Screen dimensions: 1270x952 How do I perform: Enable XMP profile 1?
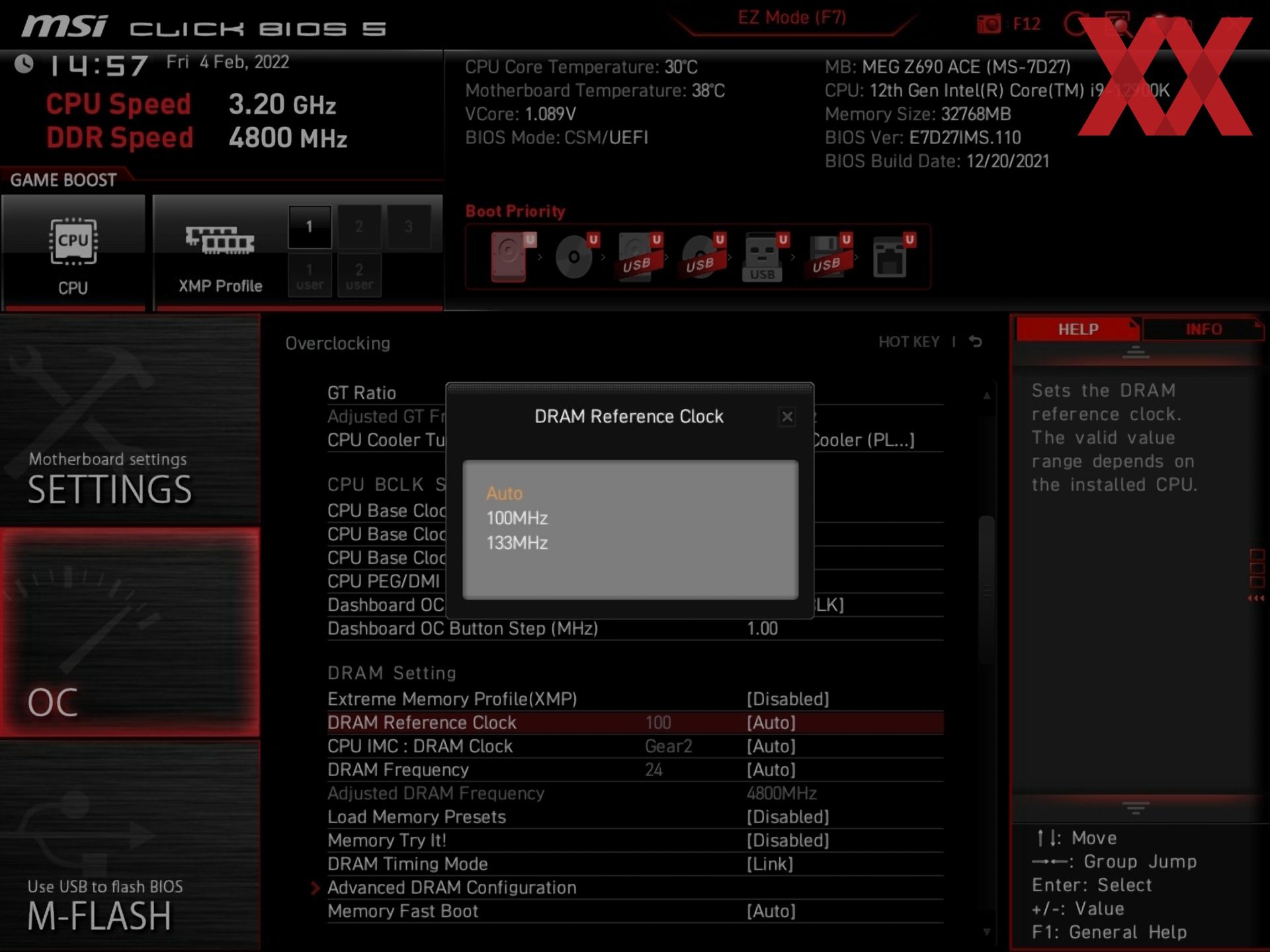point(309,227)
